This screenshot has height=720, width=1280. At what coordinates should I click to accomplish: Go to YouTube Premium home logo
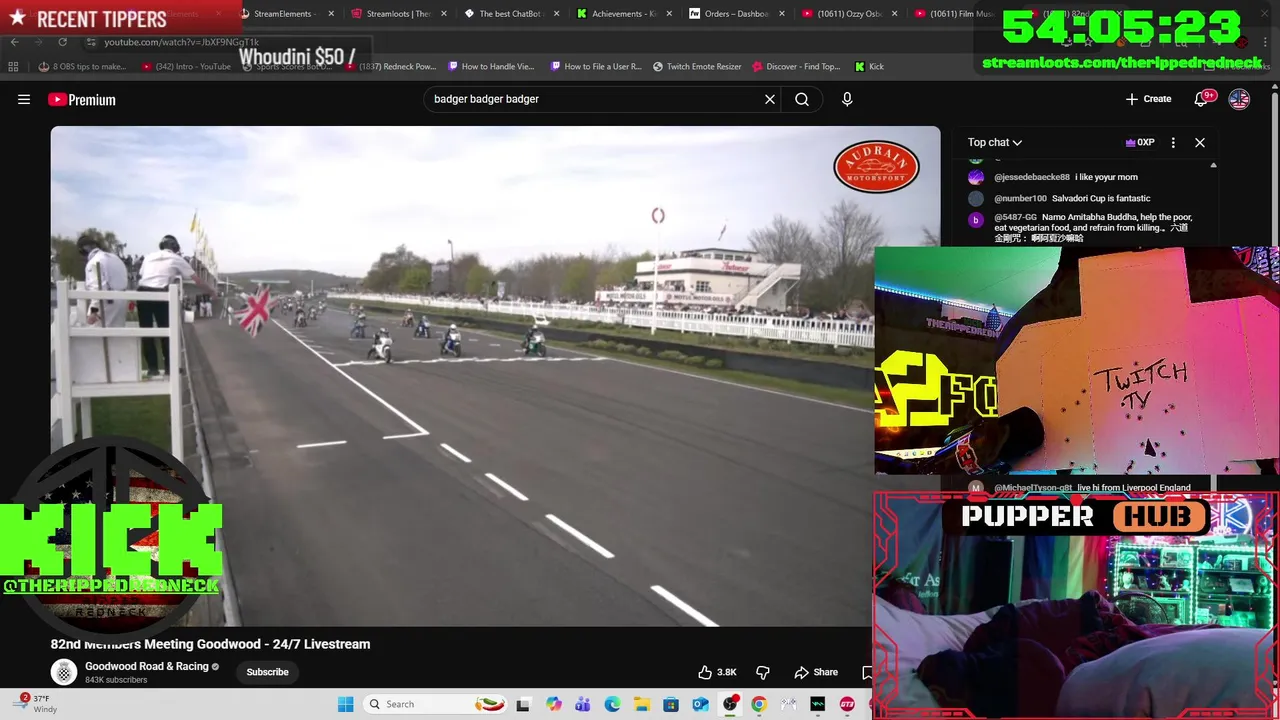click(82, 99)
